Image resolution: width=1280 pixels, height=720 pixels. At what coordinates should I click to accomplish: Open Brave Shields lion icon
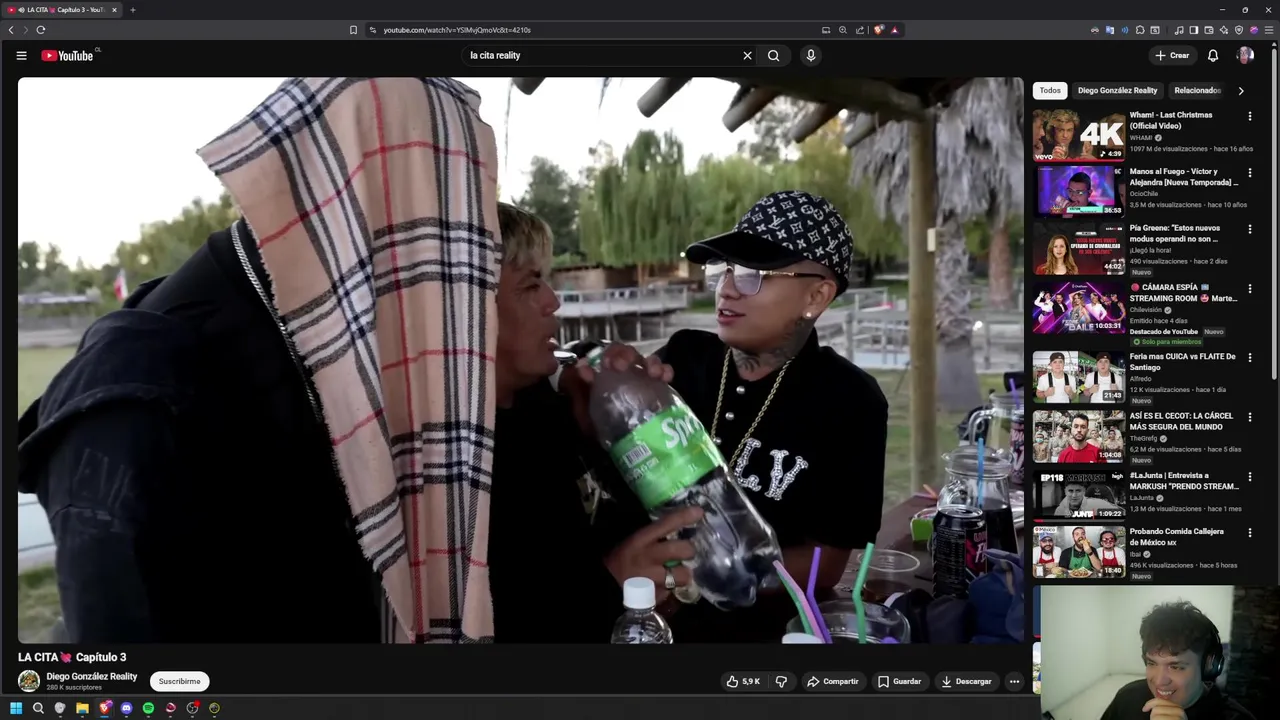coord(878,30)
